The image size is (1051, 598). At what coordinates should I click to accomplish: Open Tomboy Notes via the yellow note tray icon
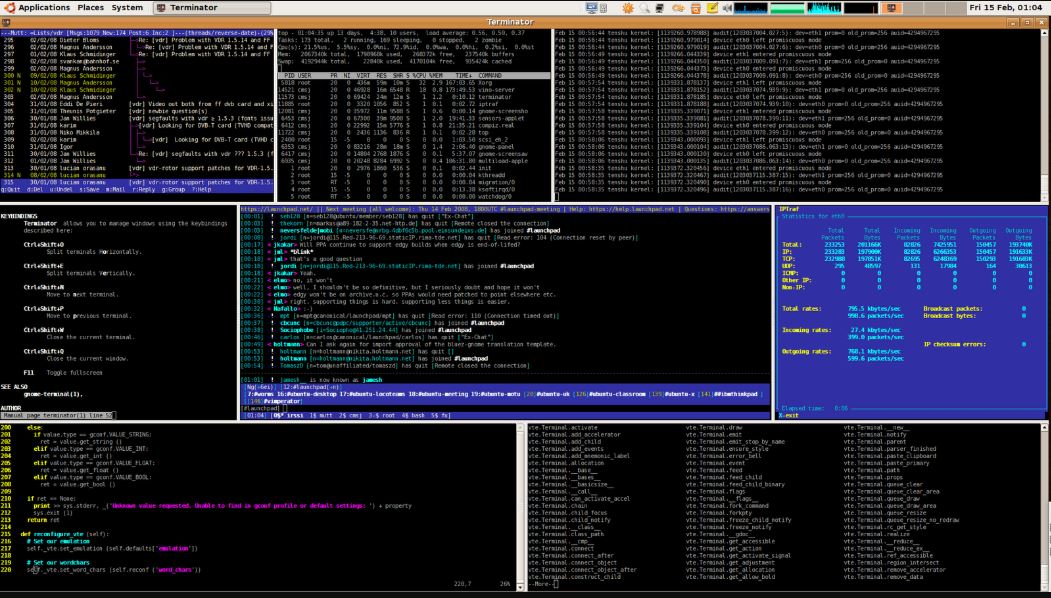pos(711,8)
